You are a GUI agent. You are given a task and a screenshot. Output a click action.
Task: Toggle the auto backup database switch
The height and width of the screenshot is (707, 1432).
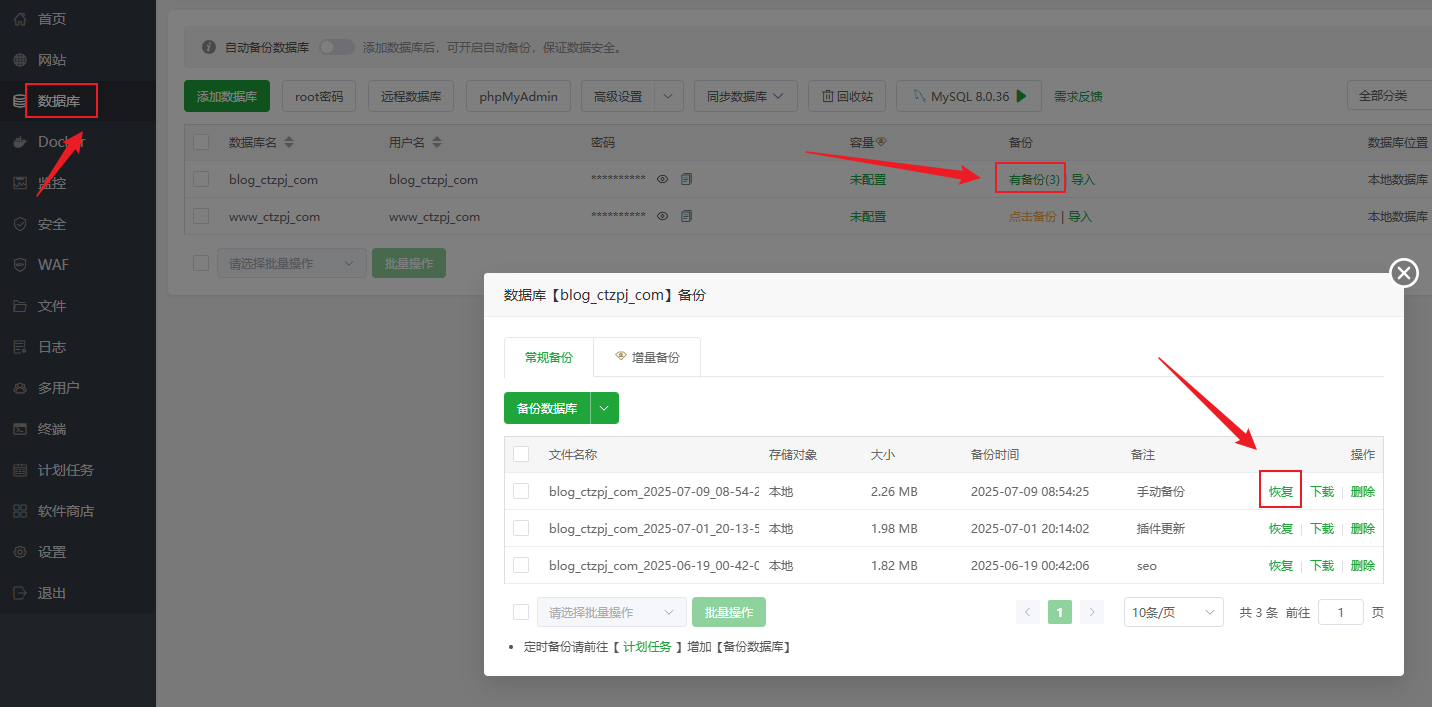click(337, 47)
